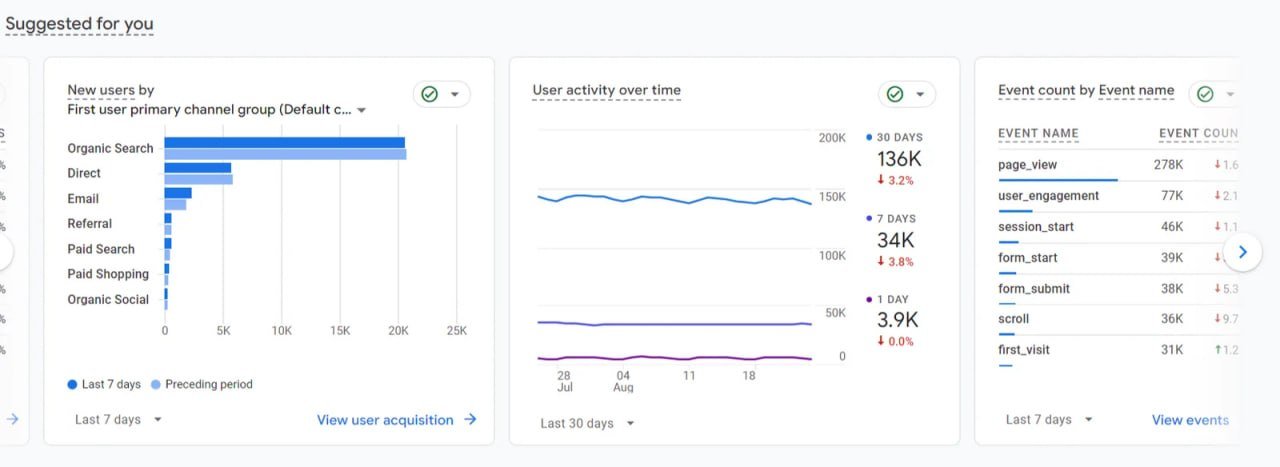Click the Organic Social channel label
The width and height of the screenshot is (1280, 467).
(108, 299)
